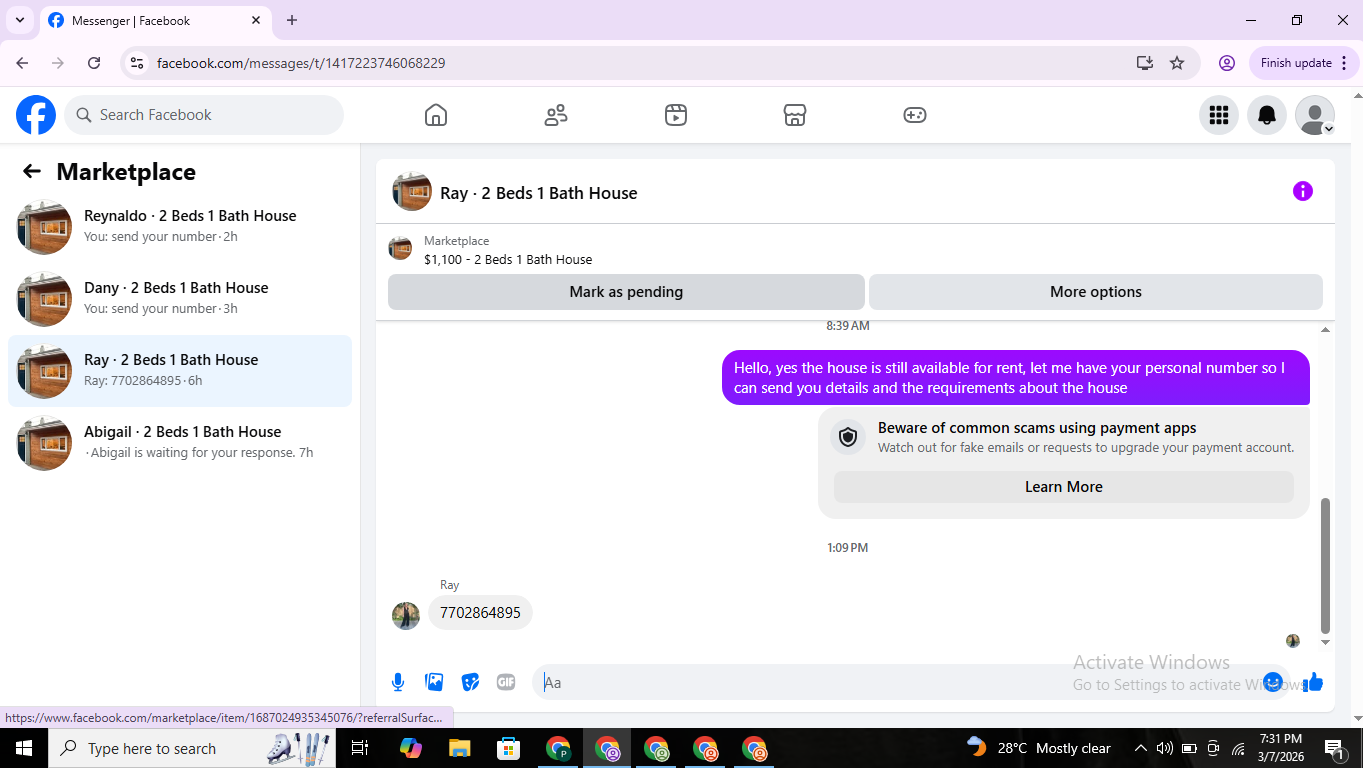The image size is (1363, 768).
Task: View site information icon in address bar
Action: coord(138,63)
